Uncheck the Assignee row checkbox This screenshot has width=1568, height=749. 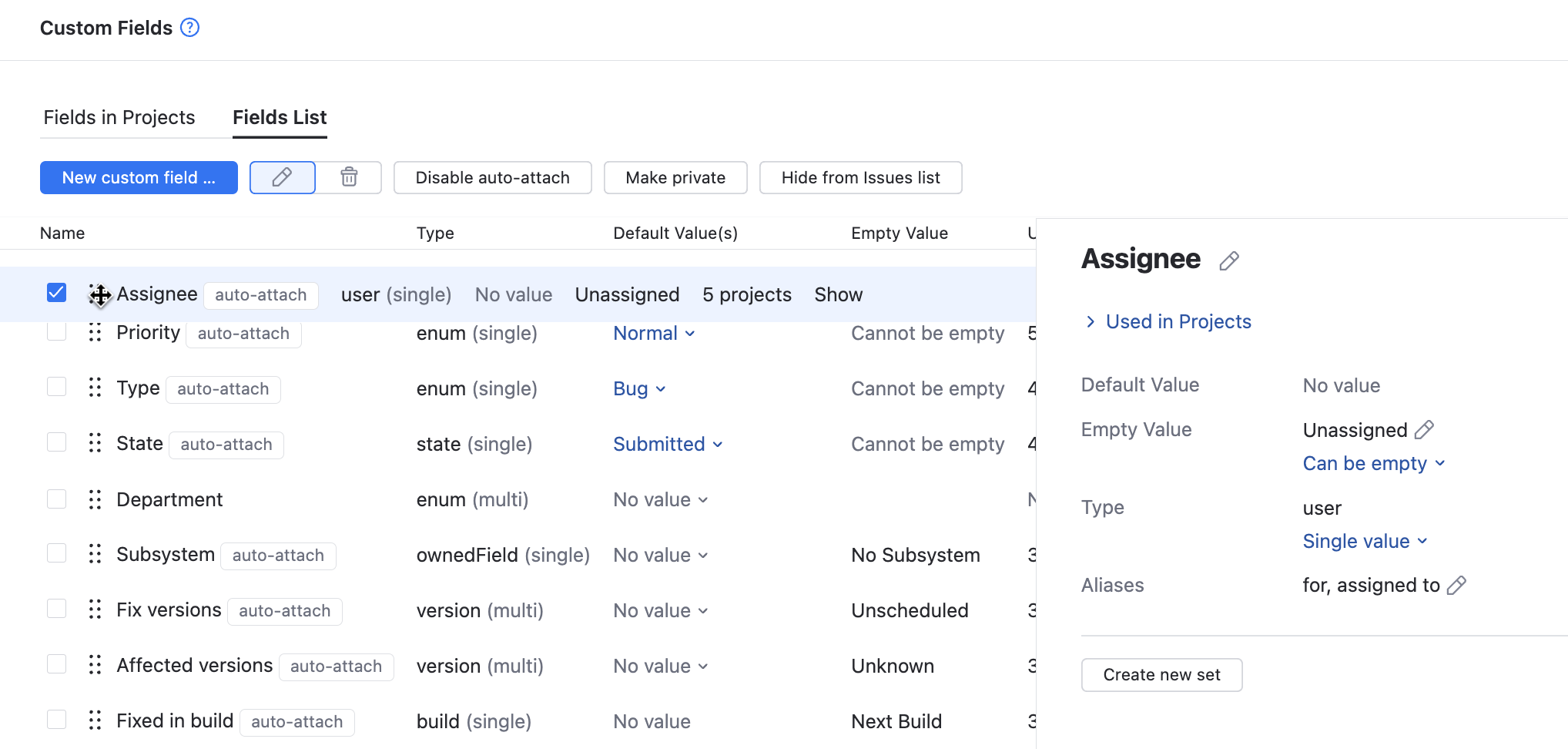(x=56, y=292)
